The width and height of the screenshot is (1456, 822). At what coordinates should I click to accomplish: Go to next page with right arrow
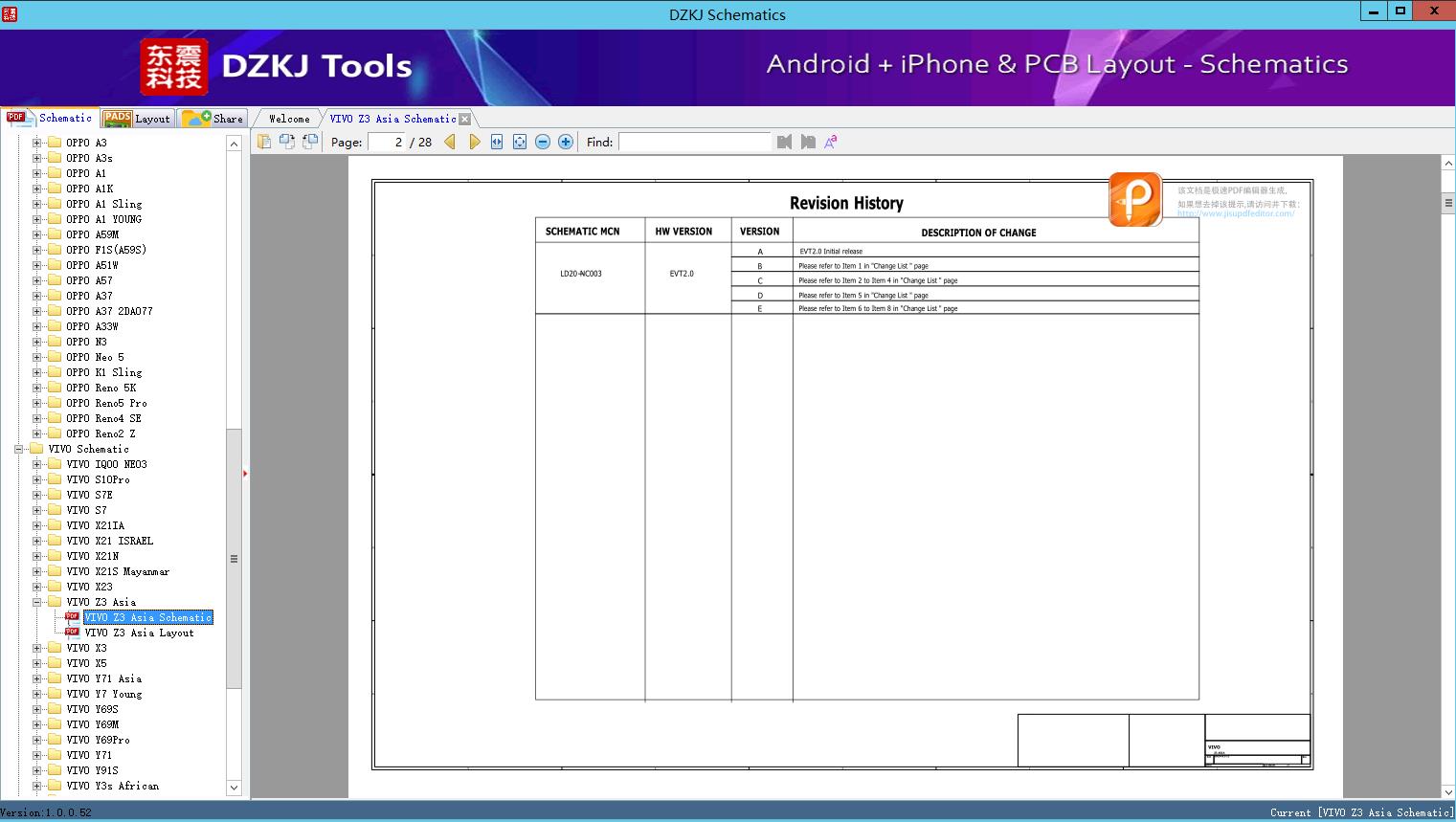click(x=474, y=142)
